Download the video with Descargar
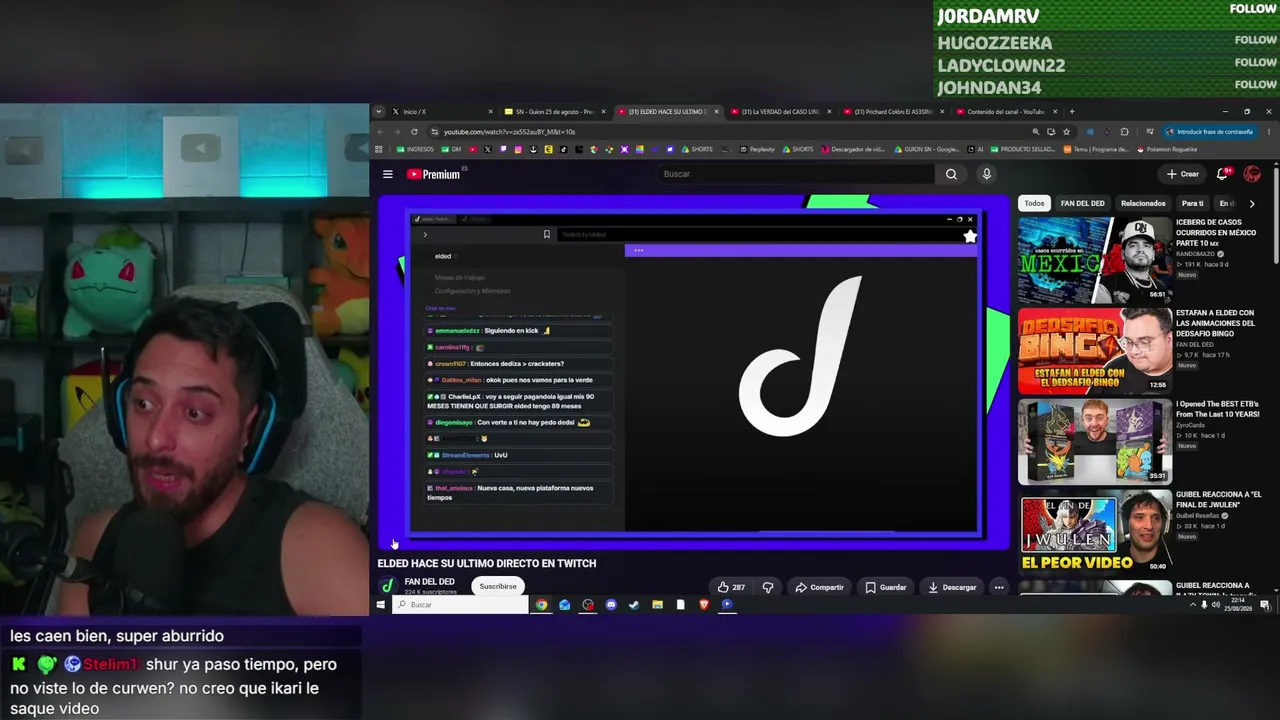Image resolution: width=1280 pixels, height=720 pixels. (x=952, y=587)
